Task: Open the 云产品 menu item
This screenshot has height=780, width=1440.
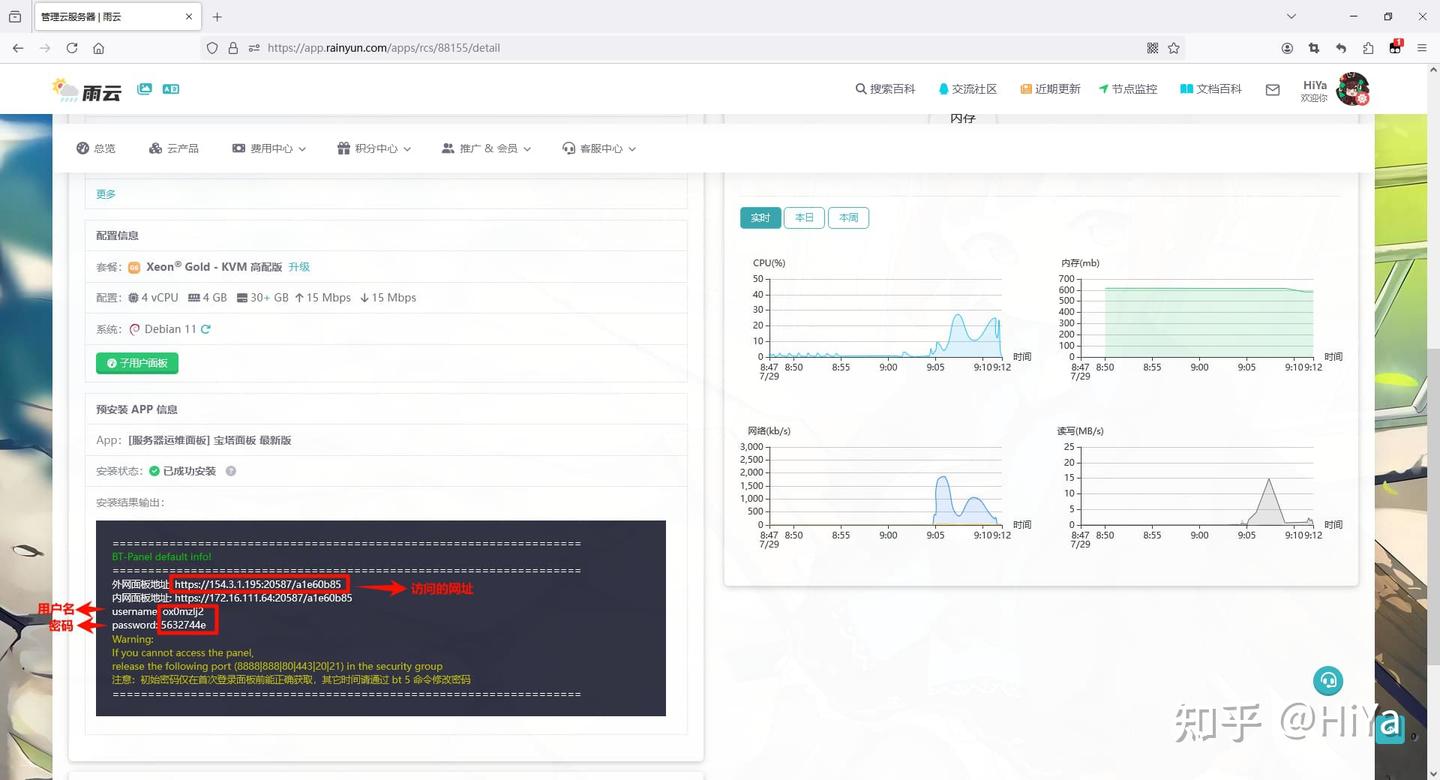Action: click(x=174, y=148)
